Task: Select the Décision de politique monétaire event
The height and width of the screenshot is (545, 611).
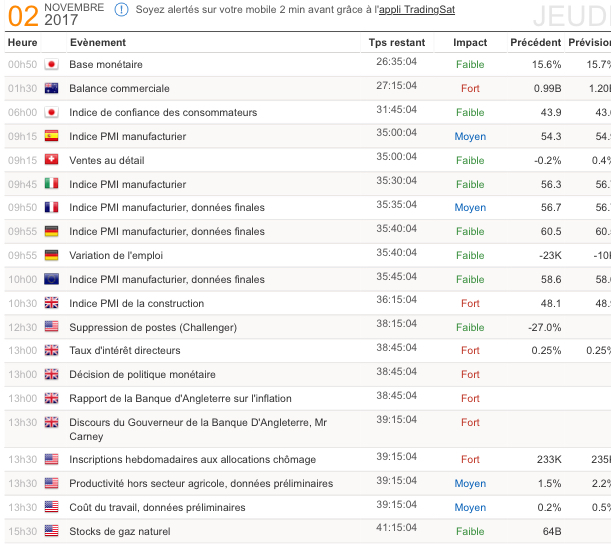Action: pyautogui.click(x=142, y=375)
